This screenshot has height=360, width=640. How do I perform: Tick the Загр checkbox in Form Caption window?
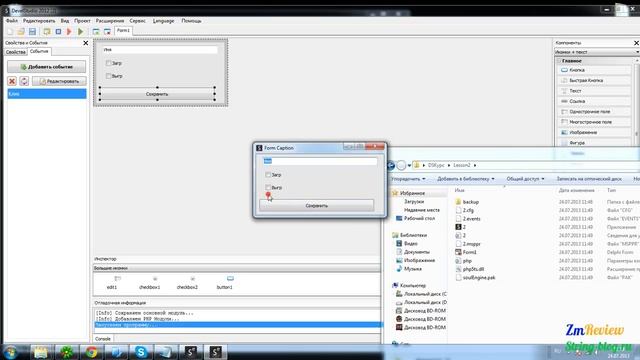click(268, 175)
